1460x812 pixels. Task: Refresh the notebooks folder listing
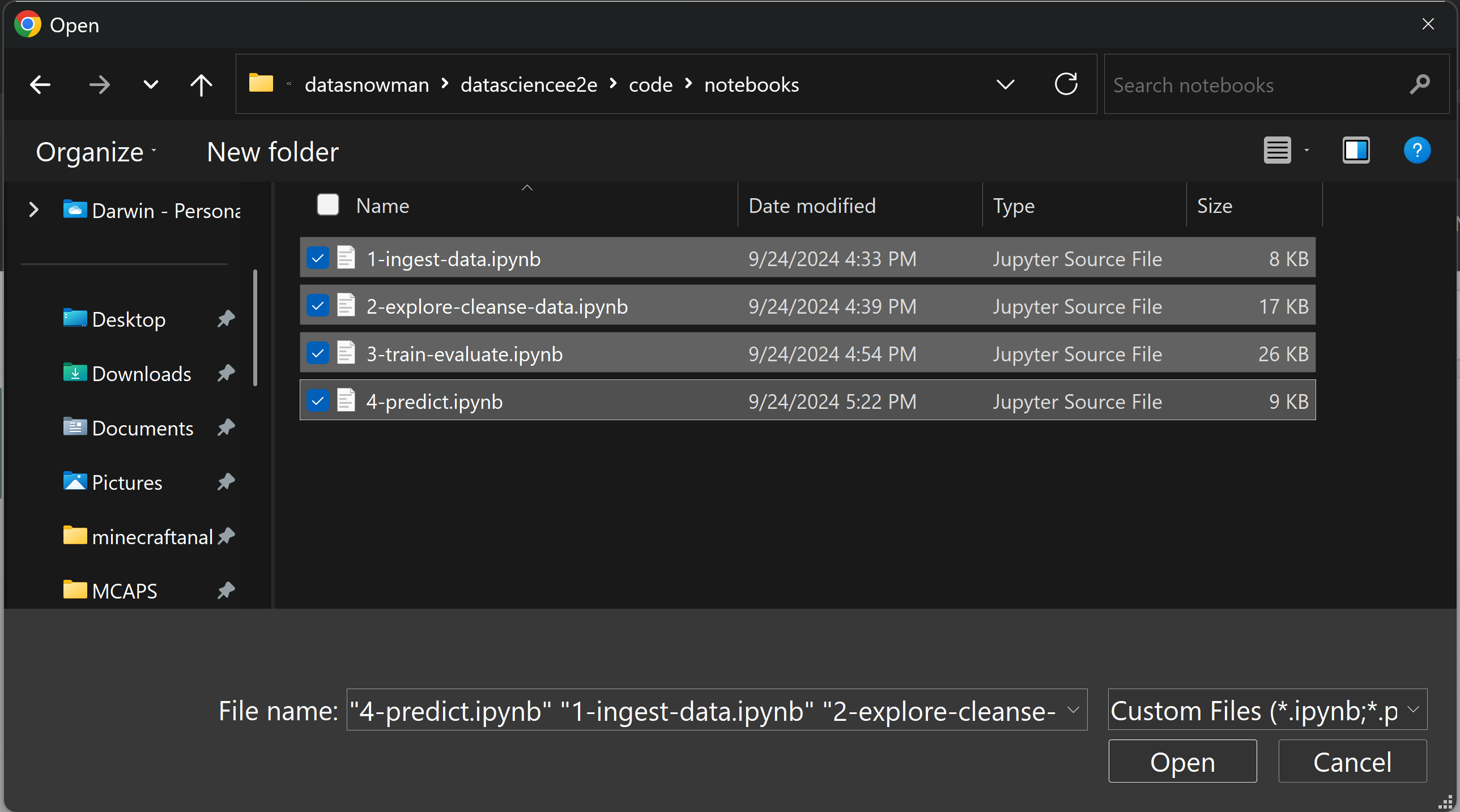[x=1066, y=84]
